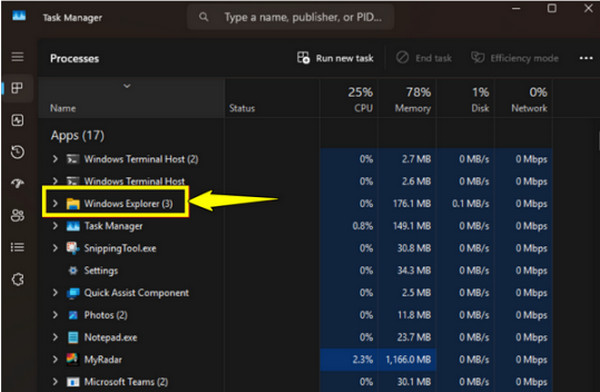Click Run new task button
The width and height of the screenshot is (600, 392).
335,58
